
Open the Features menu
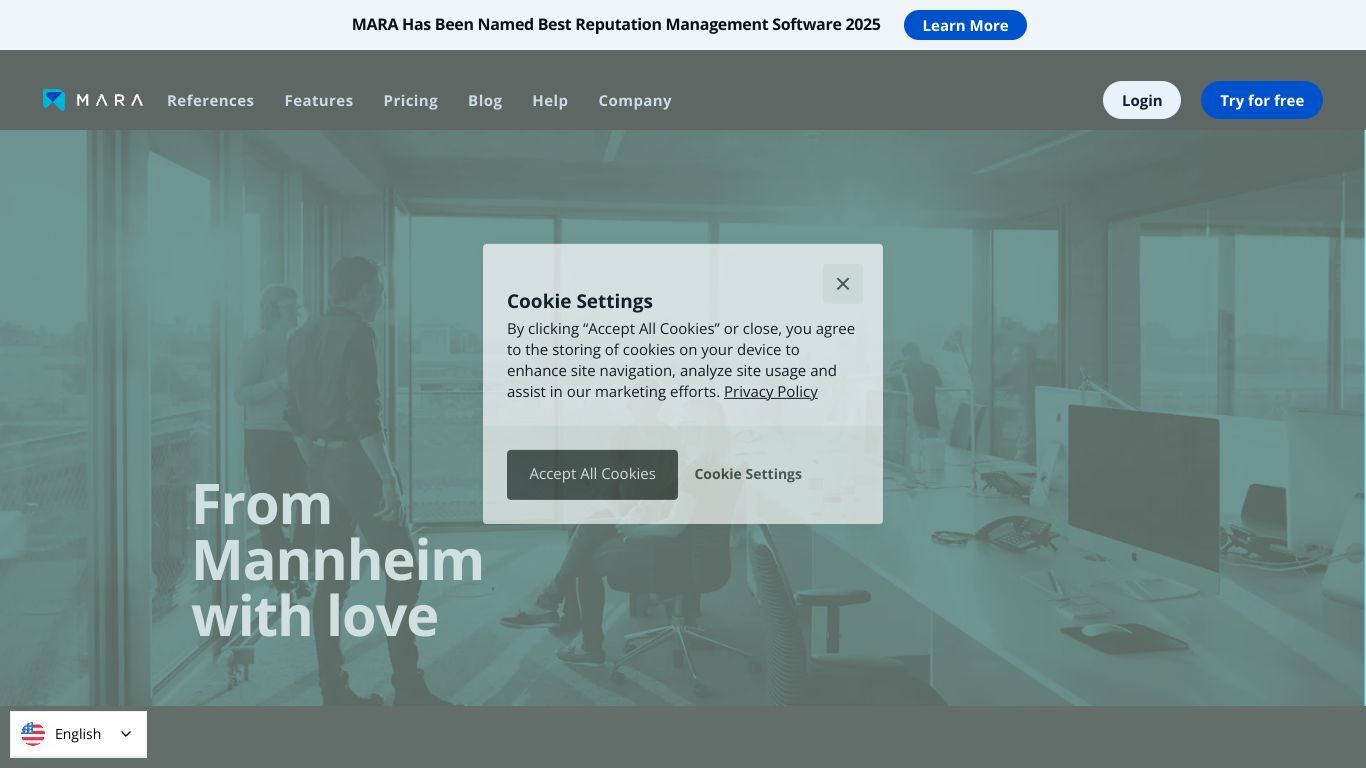point(319,101)
